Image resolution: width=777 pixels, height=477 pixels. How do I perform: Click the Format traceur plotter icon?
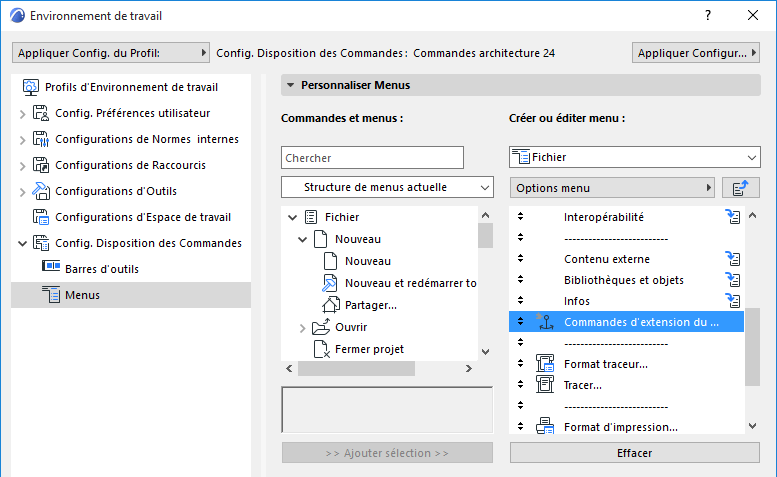click(545, 364)
